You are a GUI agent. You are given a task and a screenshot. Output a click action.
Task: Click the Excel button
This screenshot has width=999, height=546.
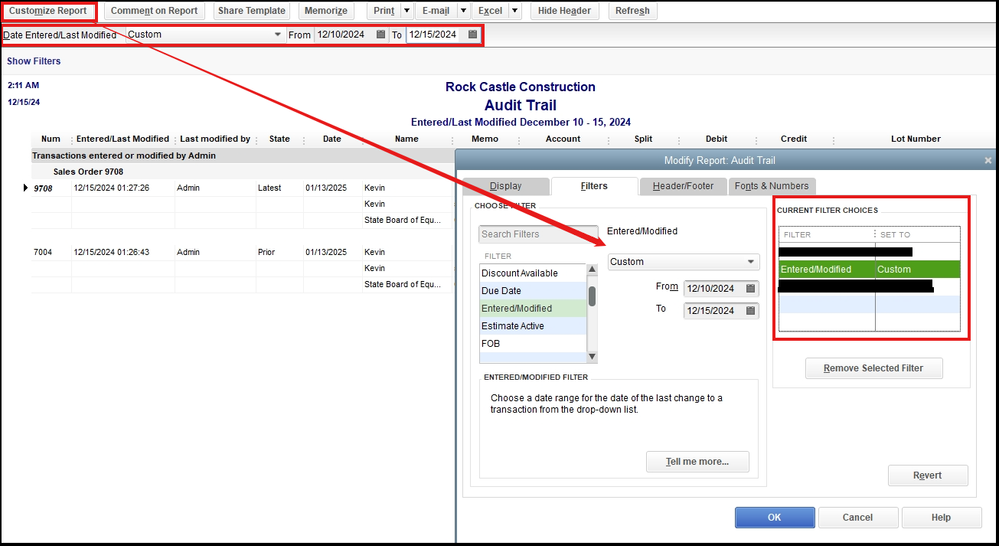point(490,11)
